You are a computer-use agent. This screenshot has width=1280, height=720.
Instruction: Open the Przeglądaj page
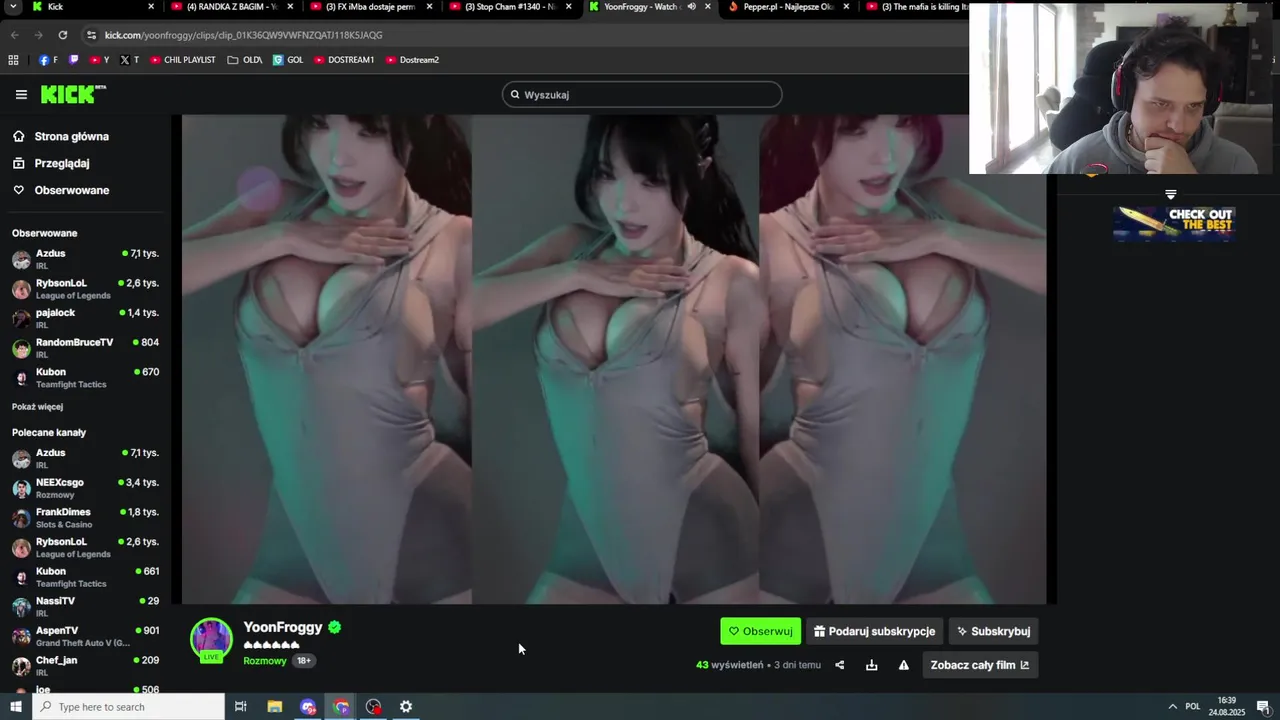coord(62,163)
